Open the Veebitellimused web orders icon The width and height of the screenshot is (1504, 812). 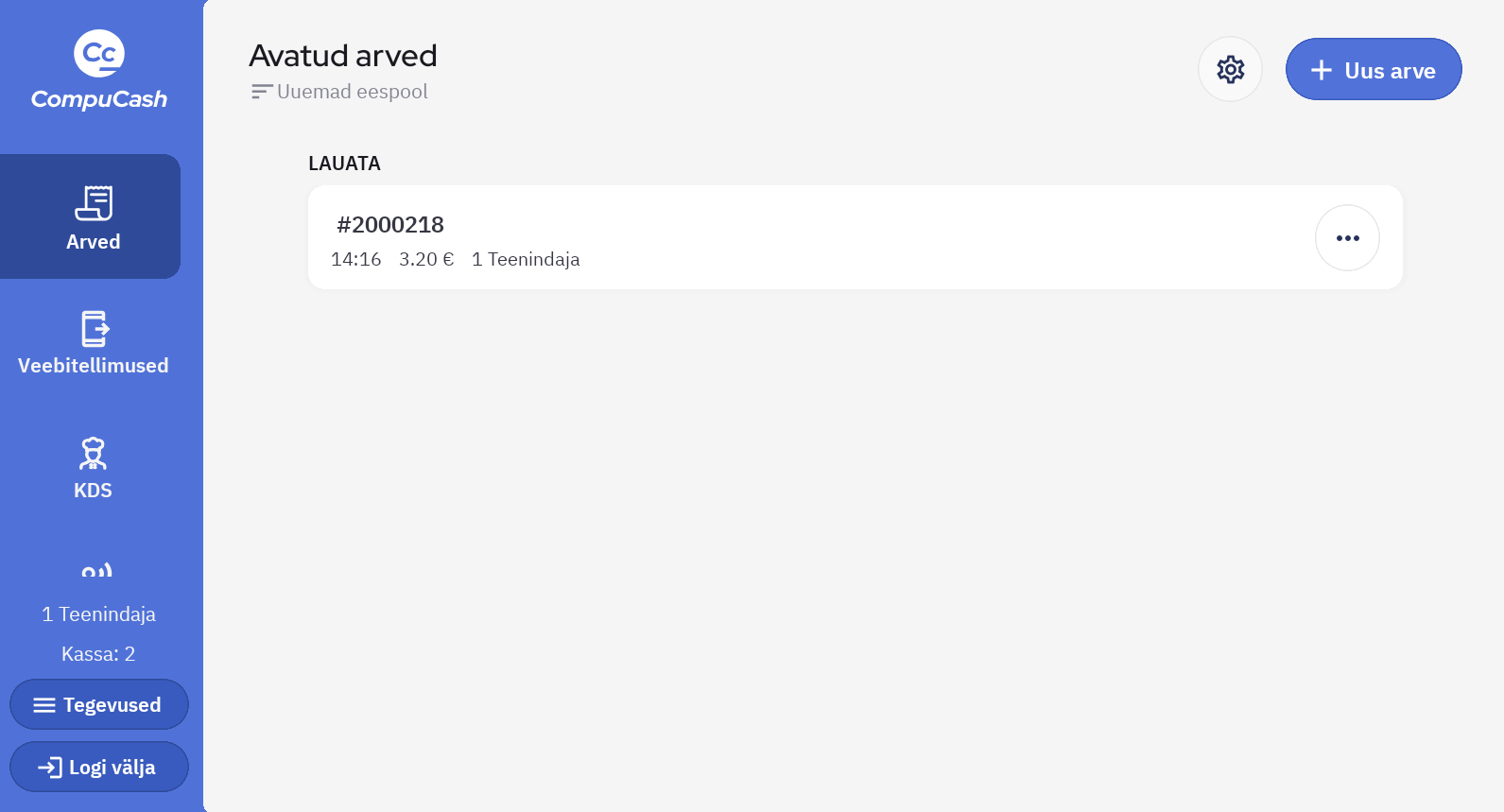click(x=95, y=329)
